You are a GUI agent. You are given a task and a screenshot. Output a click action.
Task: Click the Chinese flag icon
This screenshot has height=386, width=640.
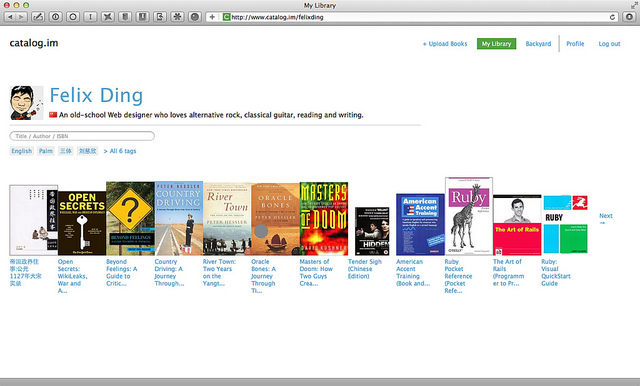(53, 115)
